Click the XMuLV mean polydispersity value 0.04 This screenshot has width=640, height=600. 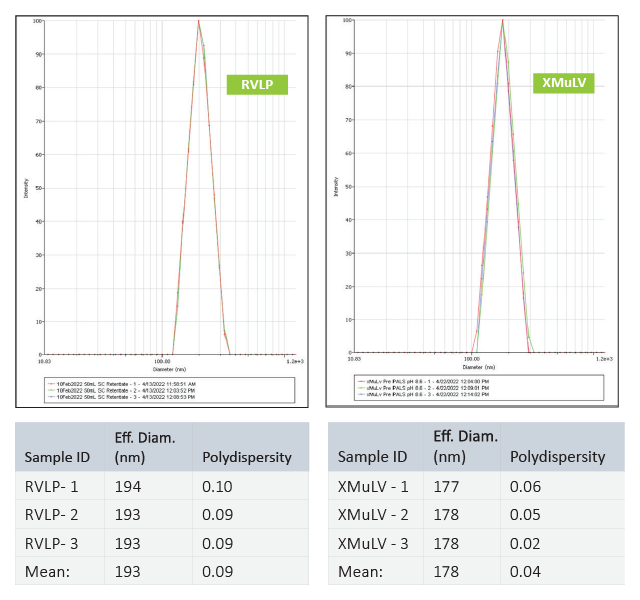pyautogui.click(x=524, y=571)
